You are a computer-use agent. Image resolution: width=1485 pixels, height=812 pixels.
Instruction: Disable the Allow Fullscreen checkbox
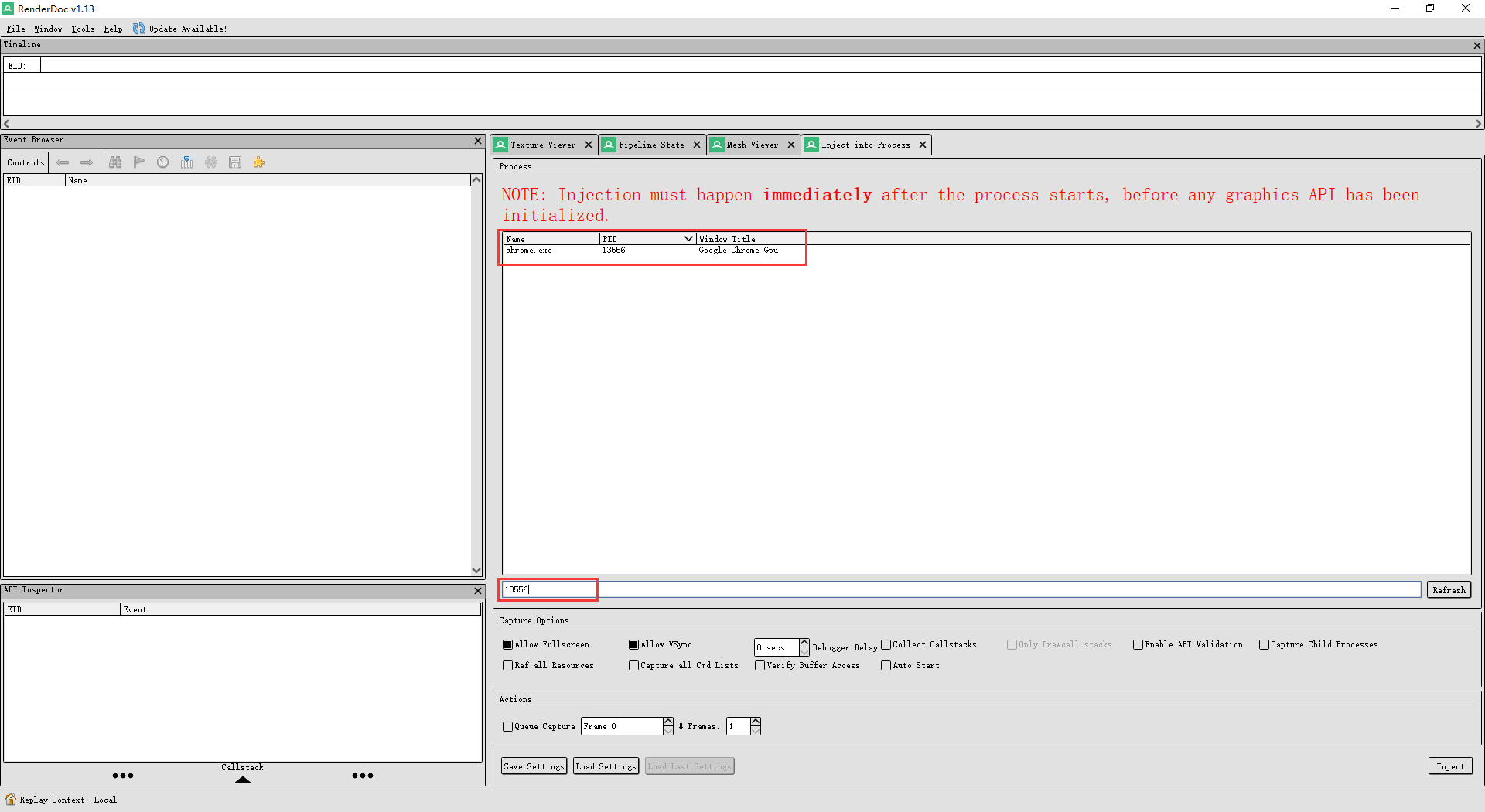pos(508,645)
